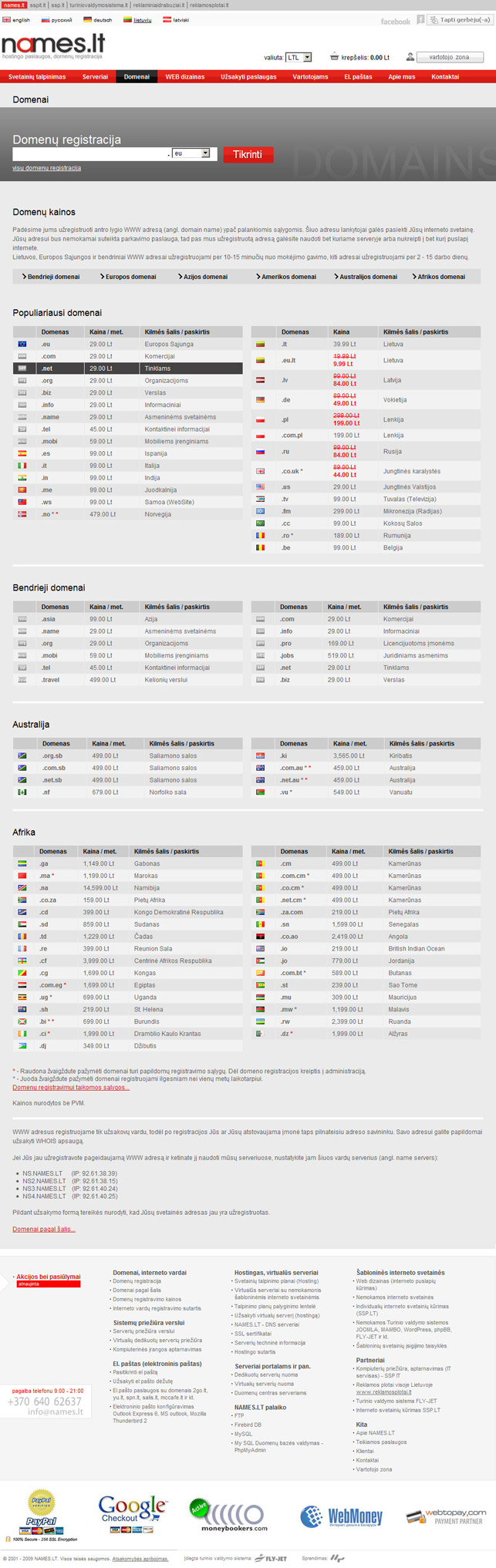496x1568 pixels.
Task: Open the Google Checkout logo
Action: [x=133, y=1514]
